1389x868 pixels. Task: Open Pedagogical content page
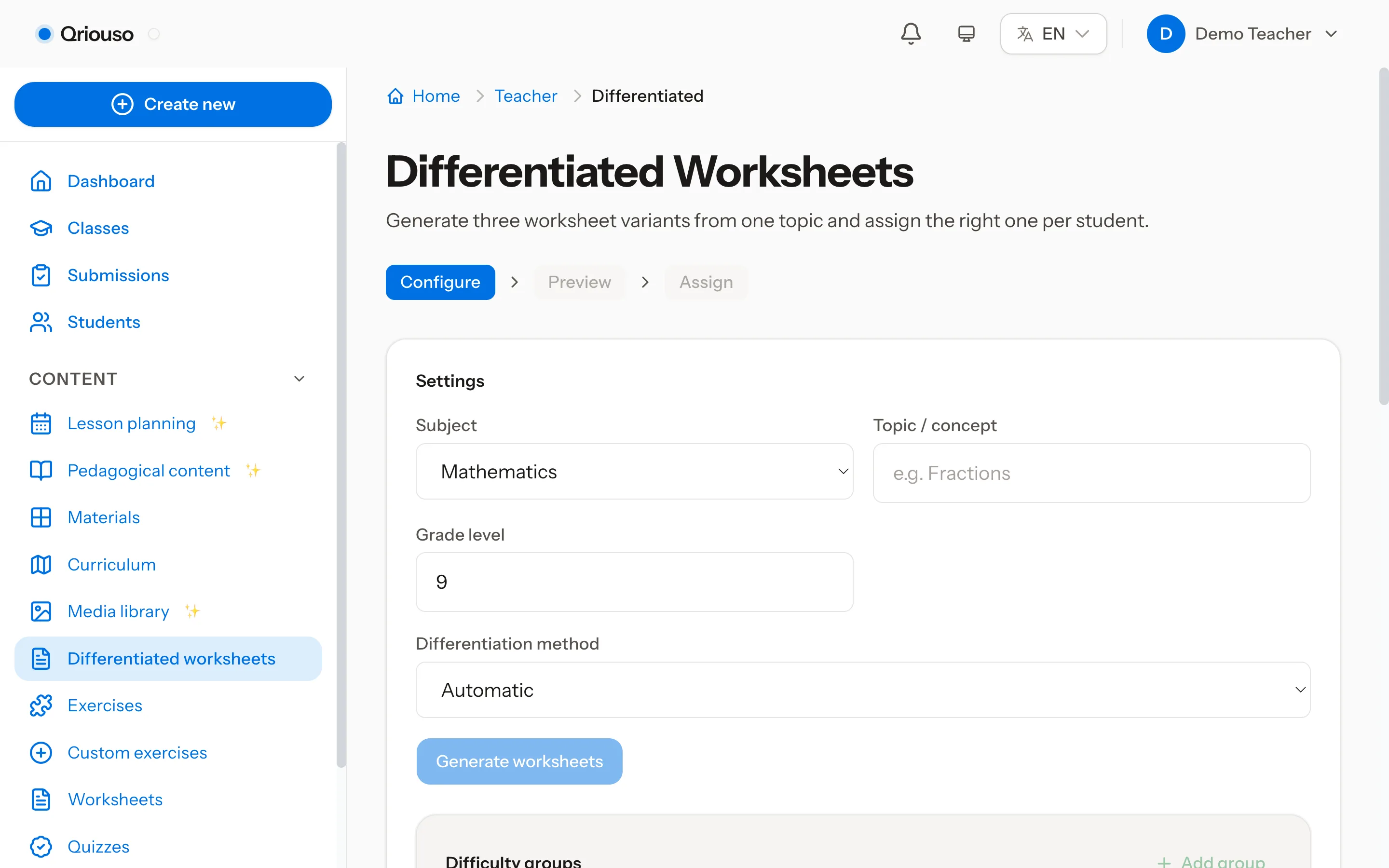149,471
